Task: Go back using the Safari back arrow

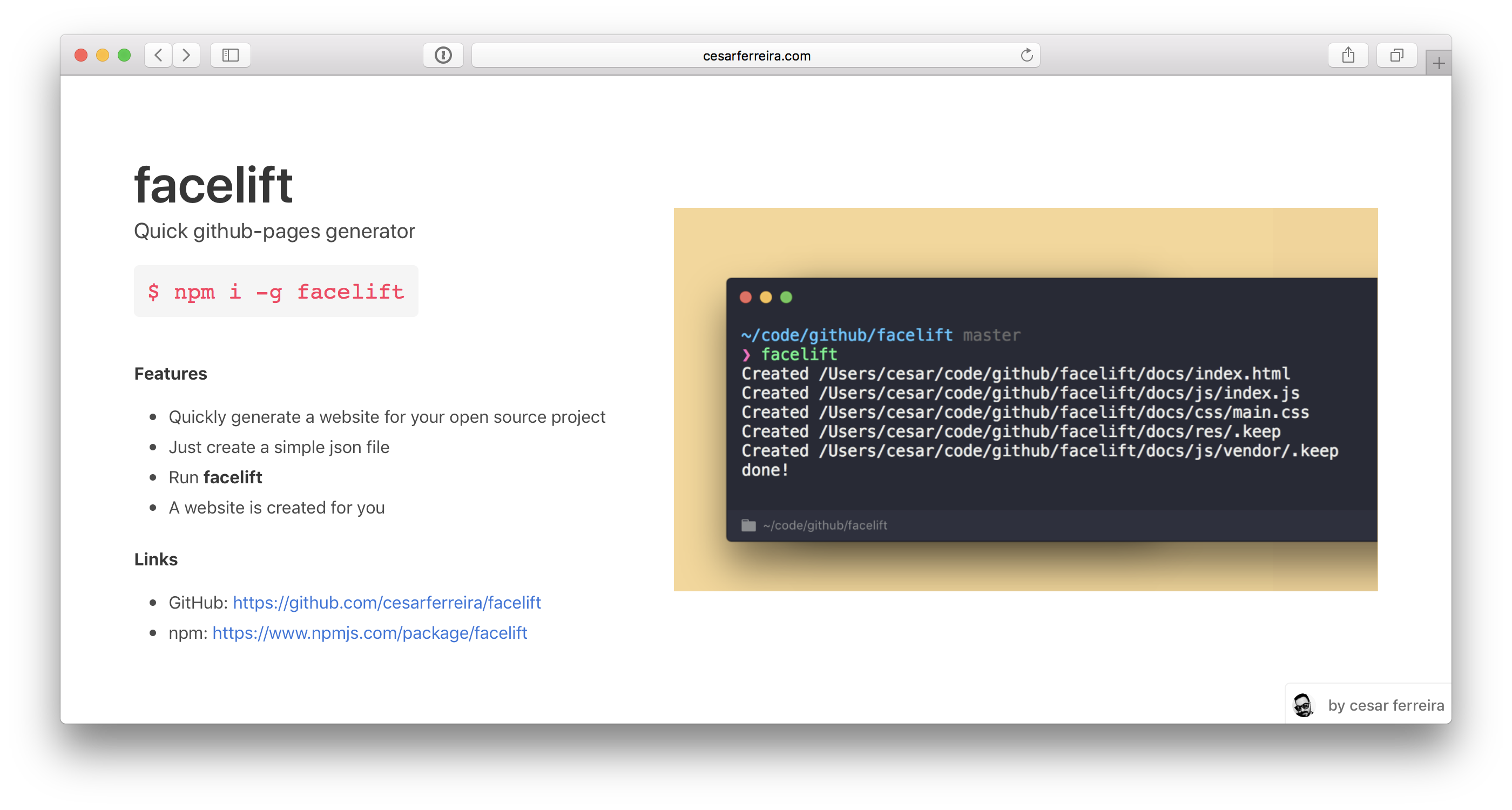Action: pos(158,55)
